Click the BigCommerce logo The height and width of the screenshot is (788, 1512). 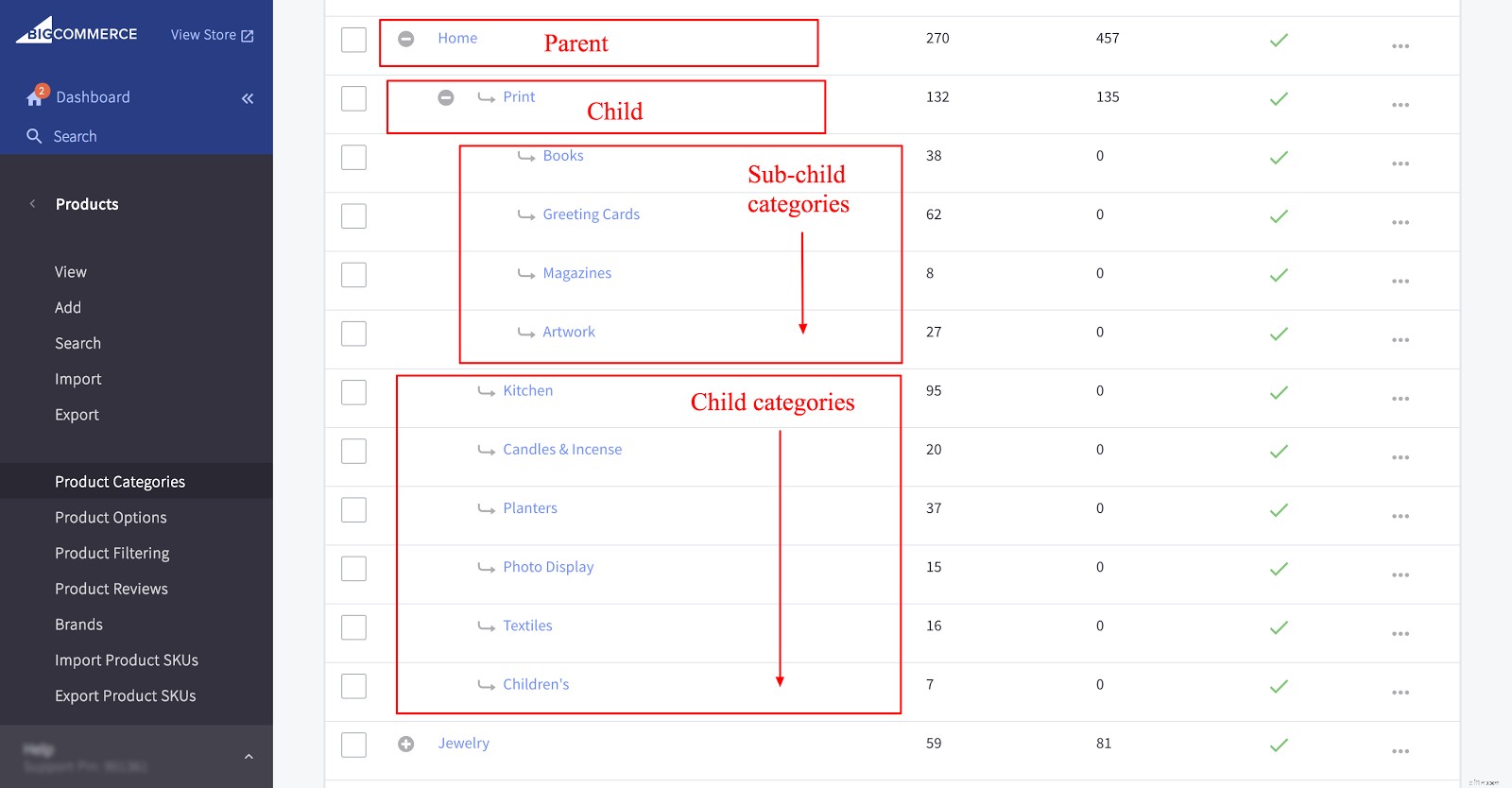point(76,31)
